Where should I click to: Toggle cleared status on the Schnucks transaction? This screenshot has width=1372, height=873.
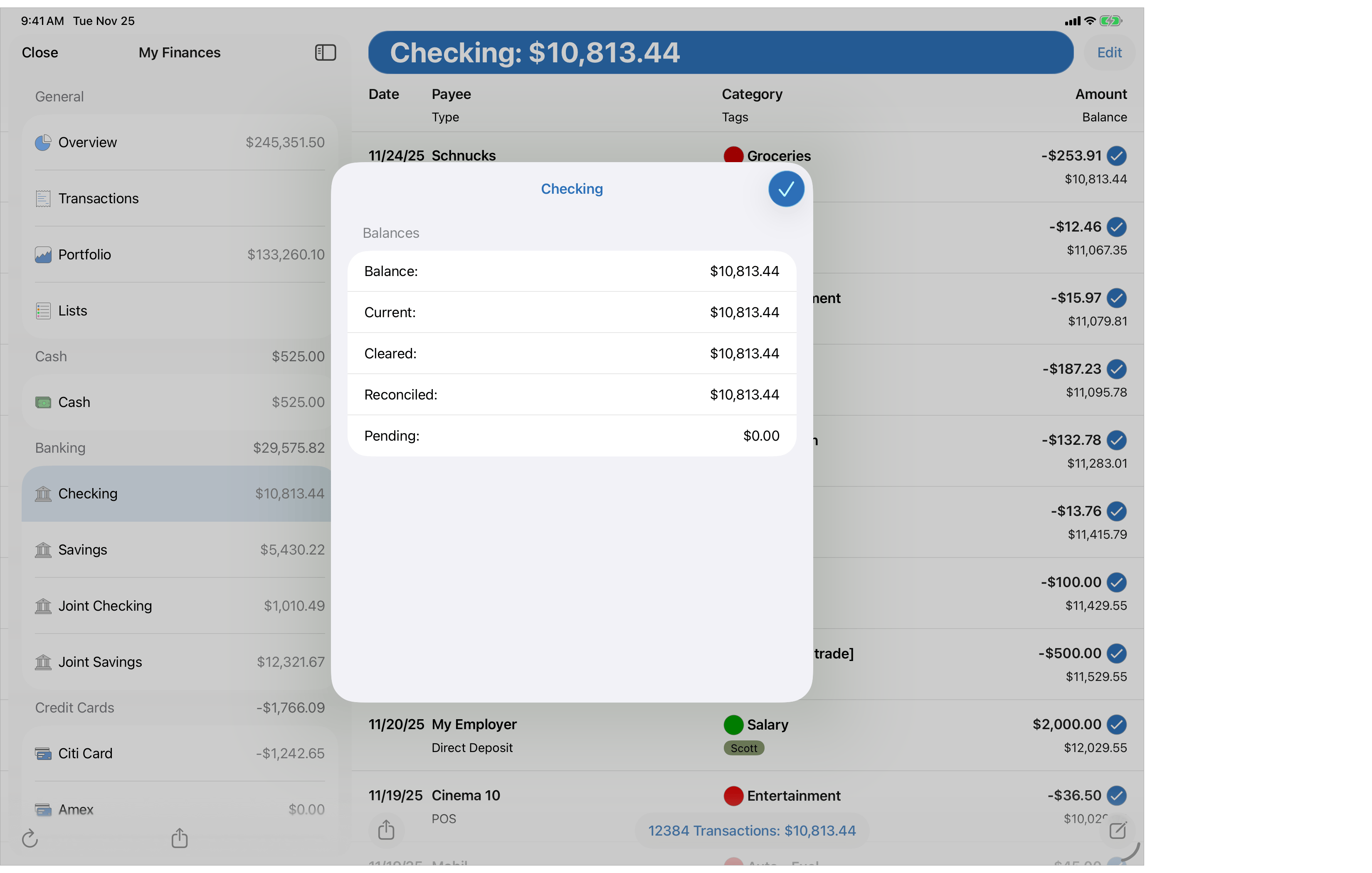1117,155
